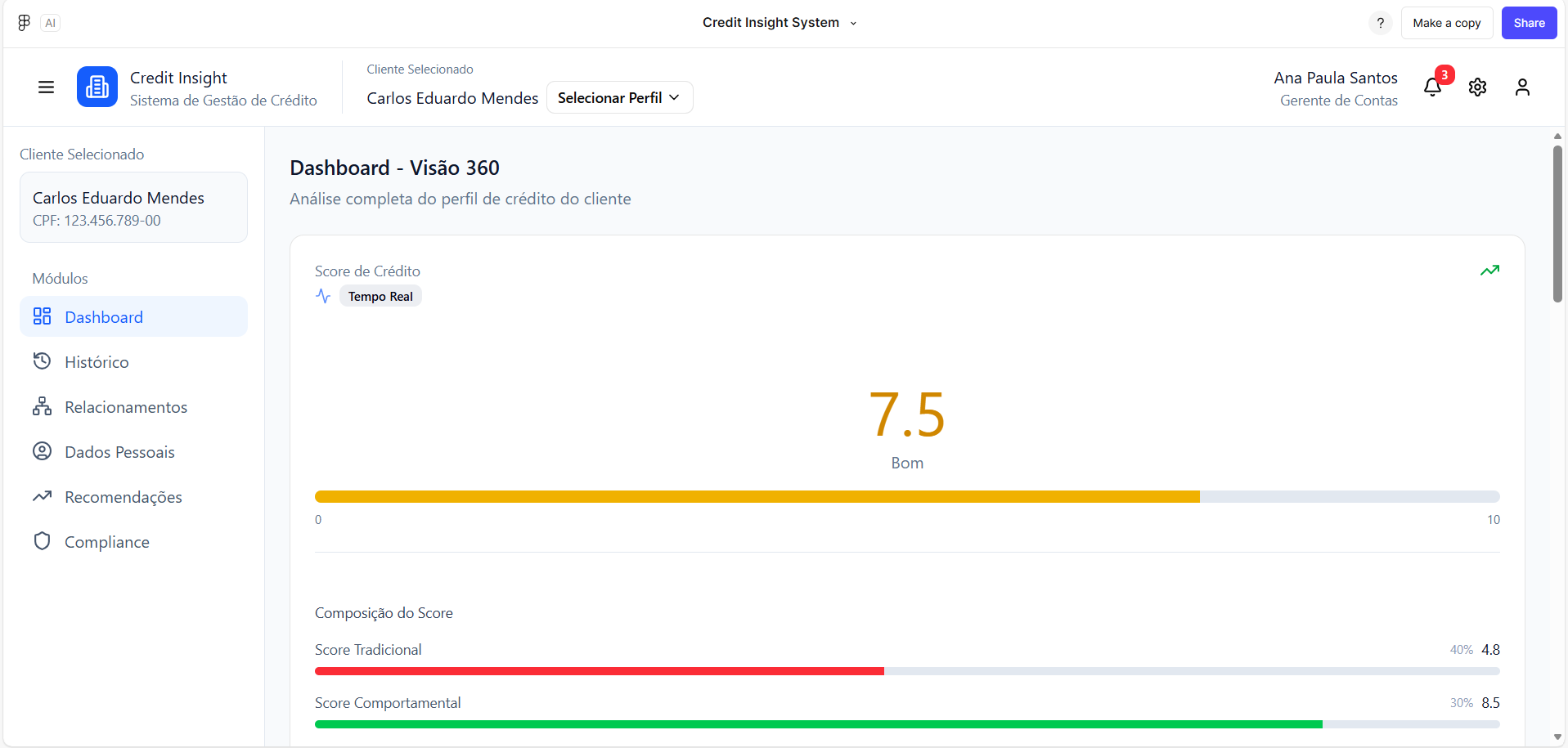This screenshot has height=748, width=1568.
Task: Open the help question mark button
Action: (x=1380, y=23)
